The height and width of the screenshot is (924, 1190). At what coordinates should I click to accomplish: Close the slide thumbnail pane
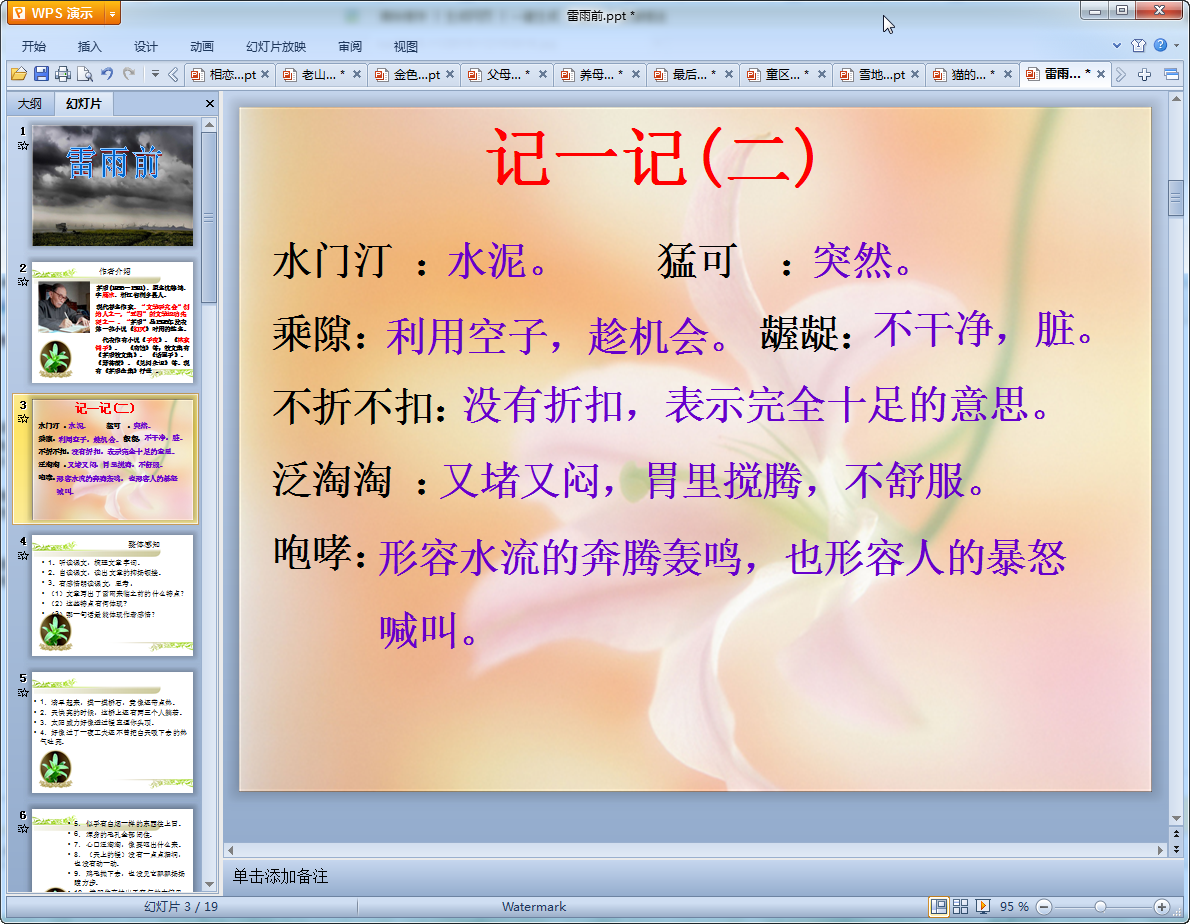pyautogui.click(x=210, y=103)
